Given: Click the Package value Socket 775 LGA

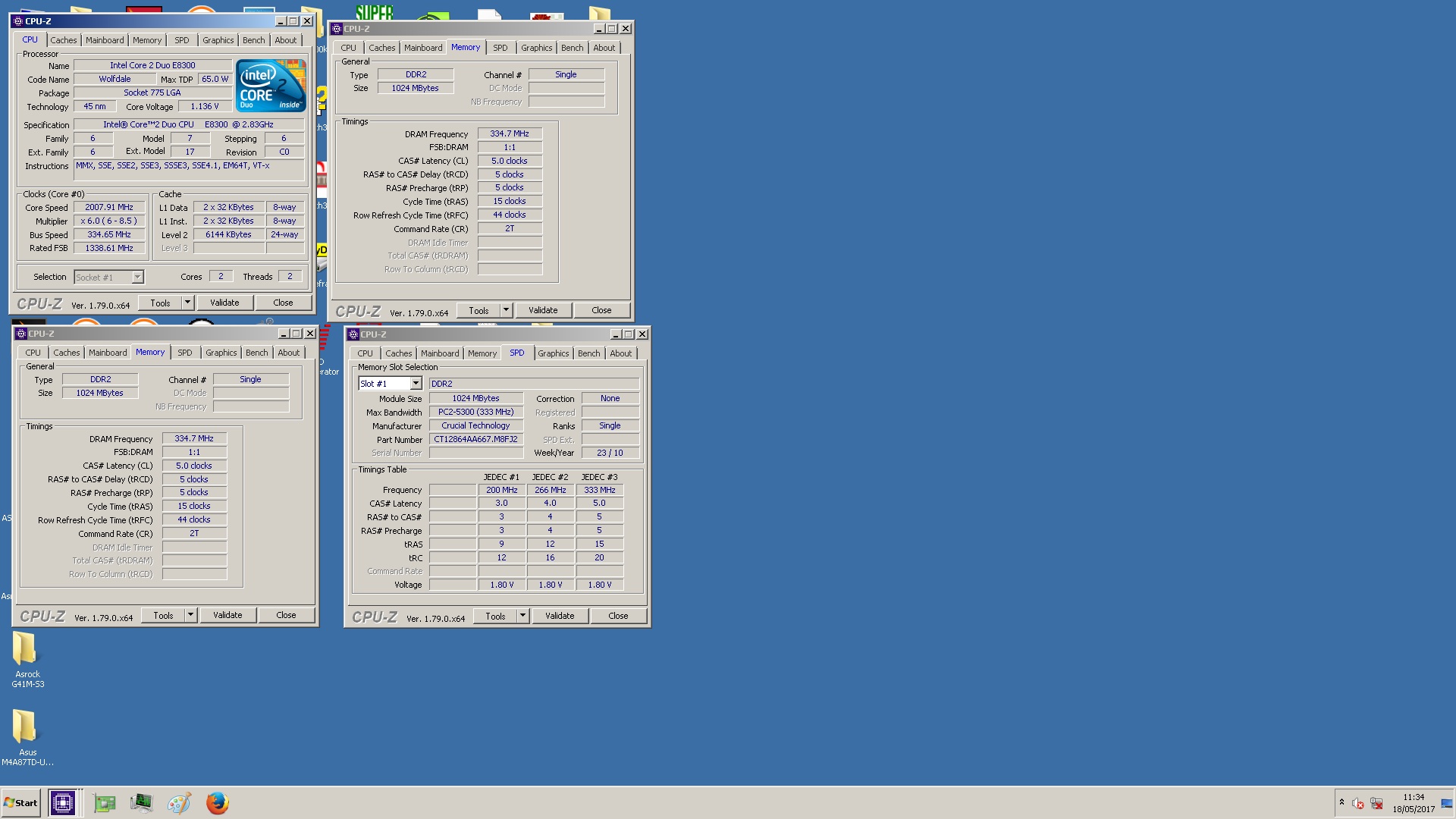Looking at the screenshot, I should 152,93.
